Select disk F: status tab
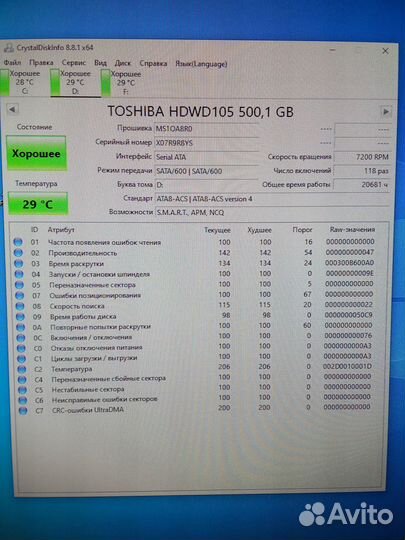 [x=122, y=83]
